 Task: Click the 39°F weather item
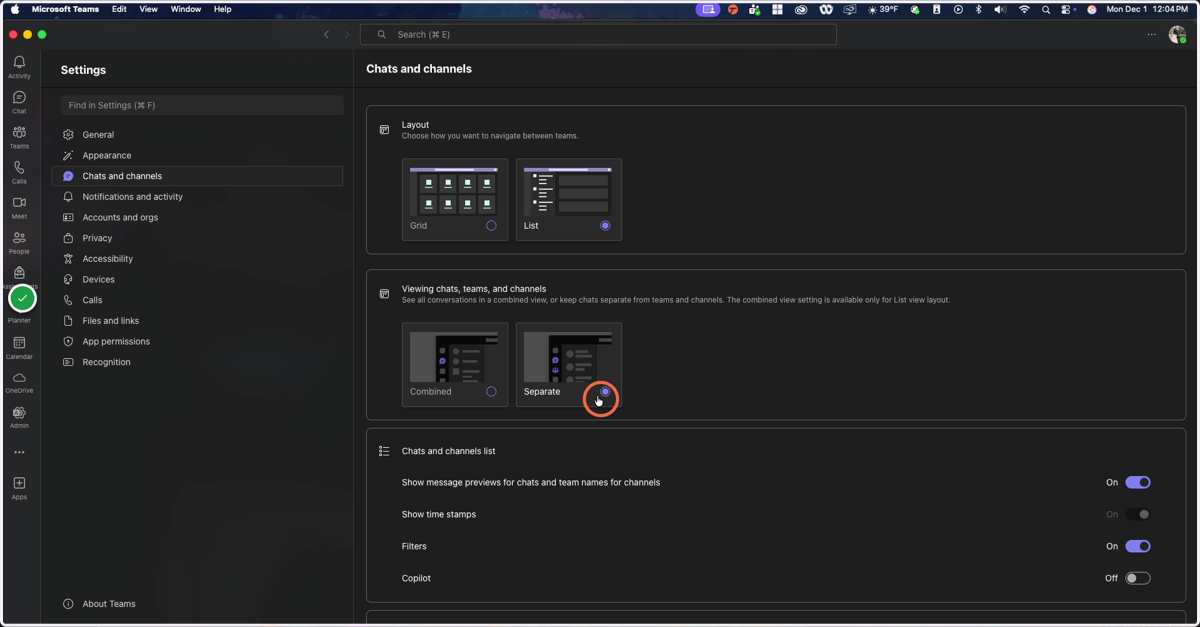pyautogui.click(x=883, y=9)
